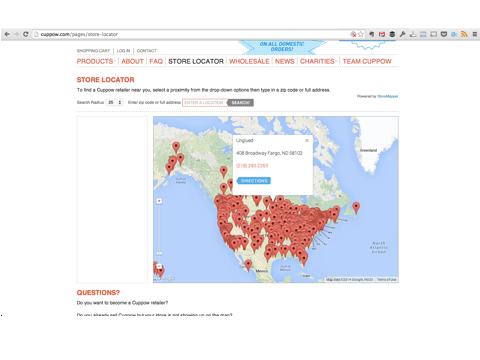480x360 pixels.
Task: Expand the Charities menu
Action: pos(318,61)
